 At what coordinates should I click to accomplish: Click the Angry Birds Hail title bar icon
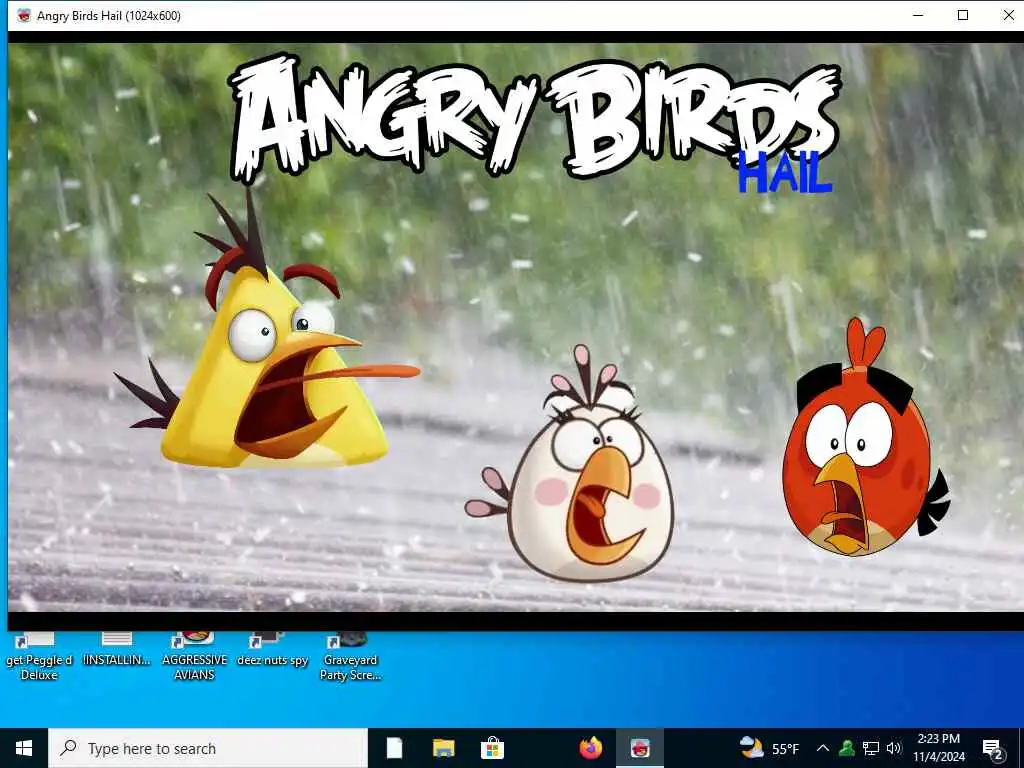(x=24, y=15)
